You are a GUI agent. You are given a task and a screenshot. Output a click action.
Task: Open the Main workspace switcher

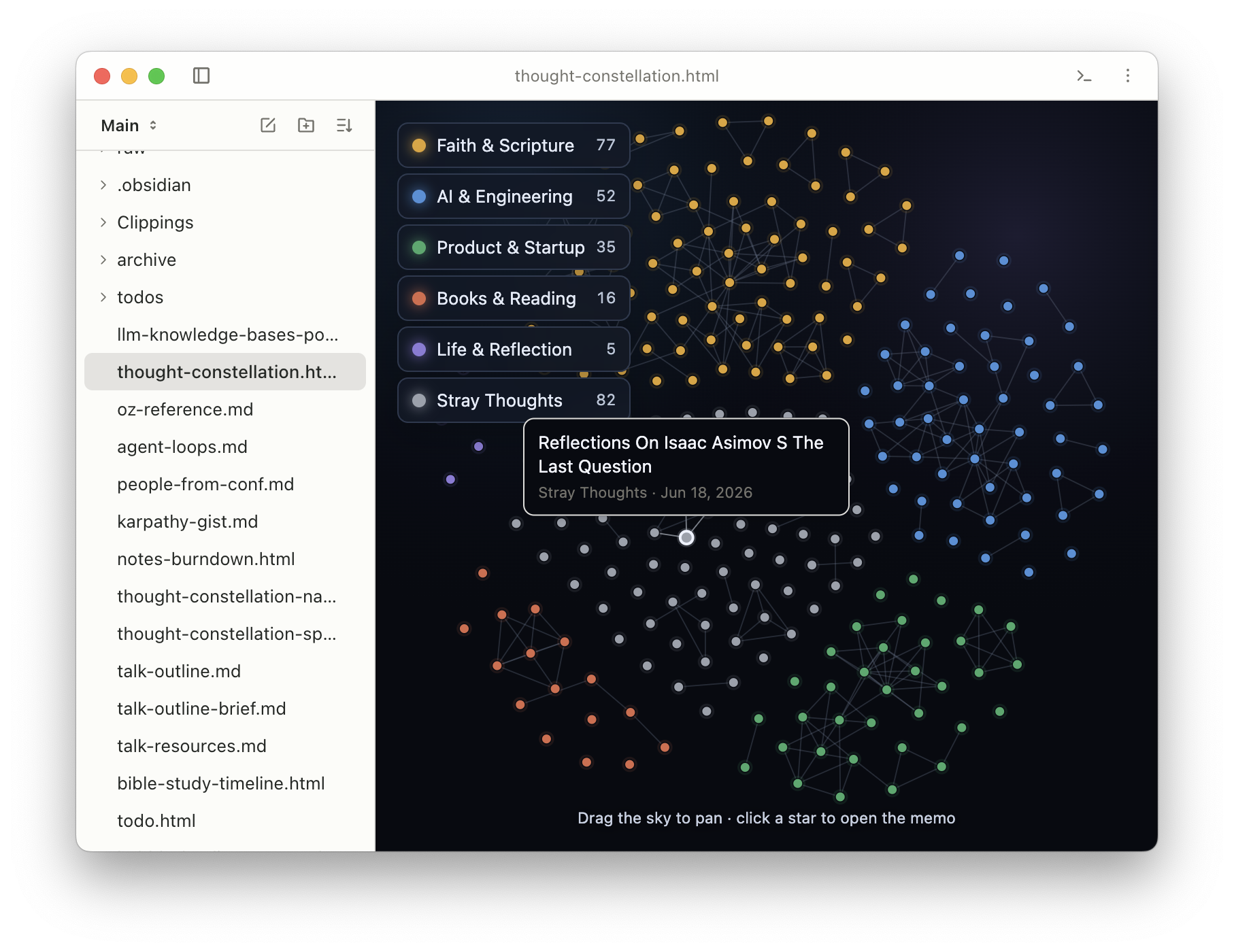coord(129,126)
